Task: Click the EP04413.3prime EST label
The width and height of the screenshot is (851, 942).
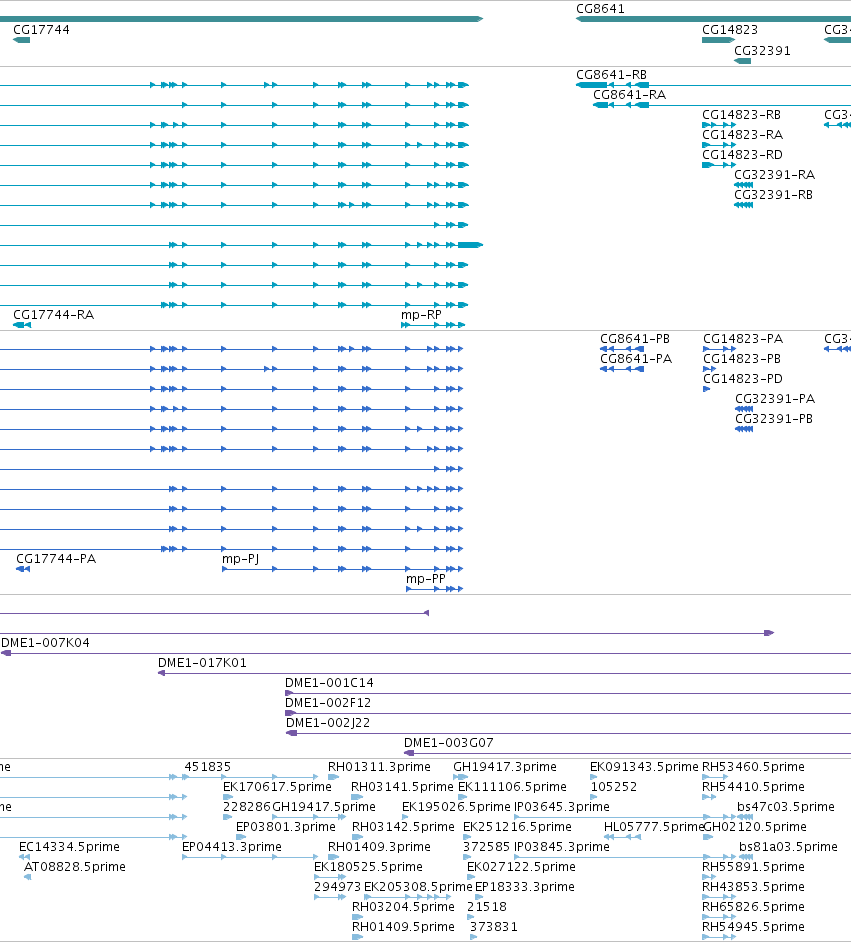Action: click(x=232, y=846)
